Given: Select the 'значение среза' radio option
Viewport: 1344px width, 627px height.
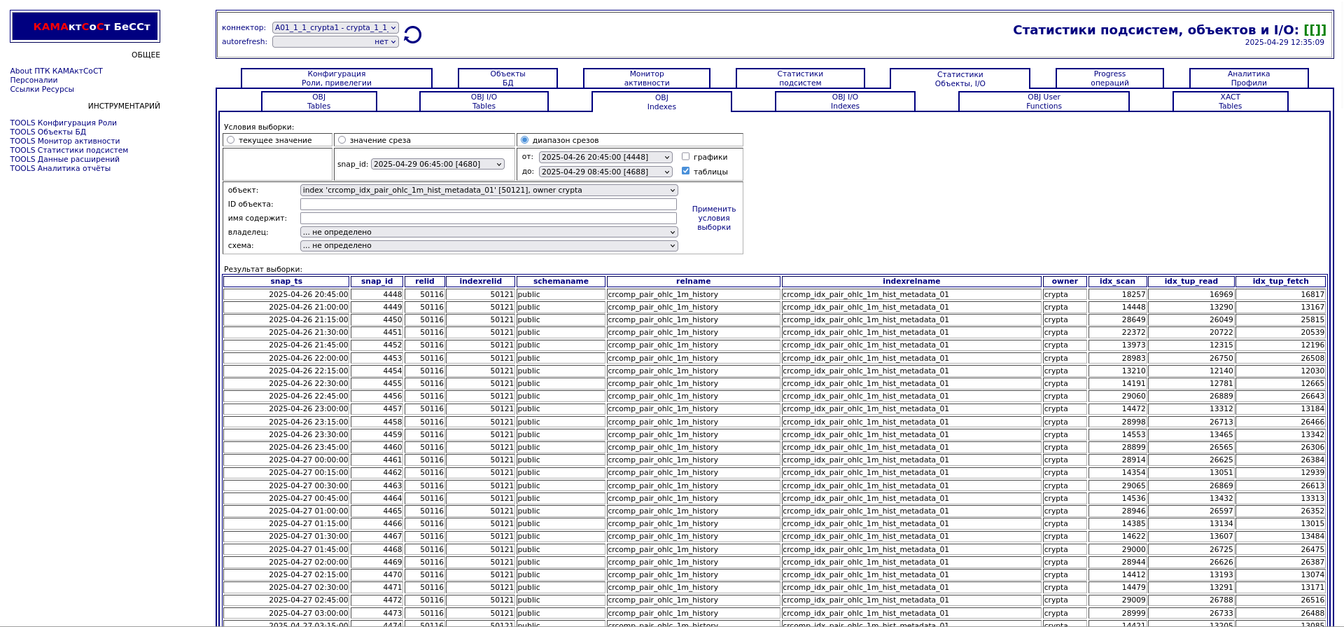Looking at the screenshot, I should click(342, 140).
